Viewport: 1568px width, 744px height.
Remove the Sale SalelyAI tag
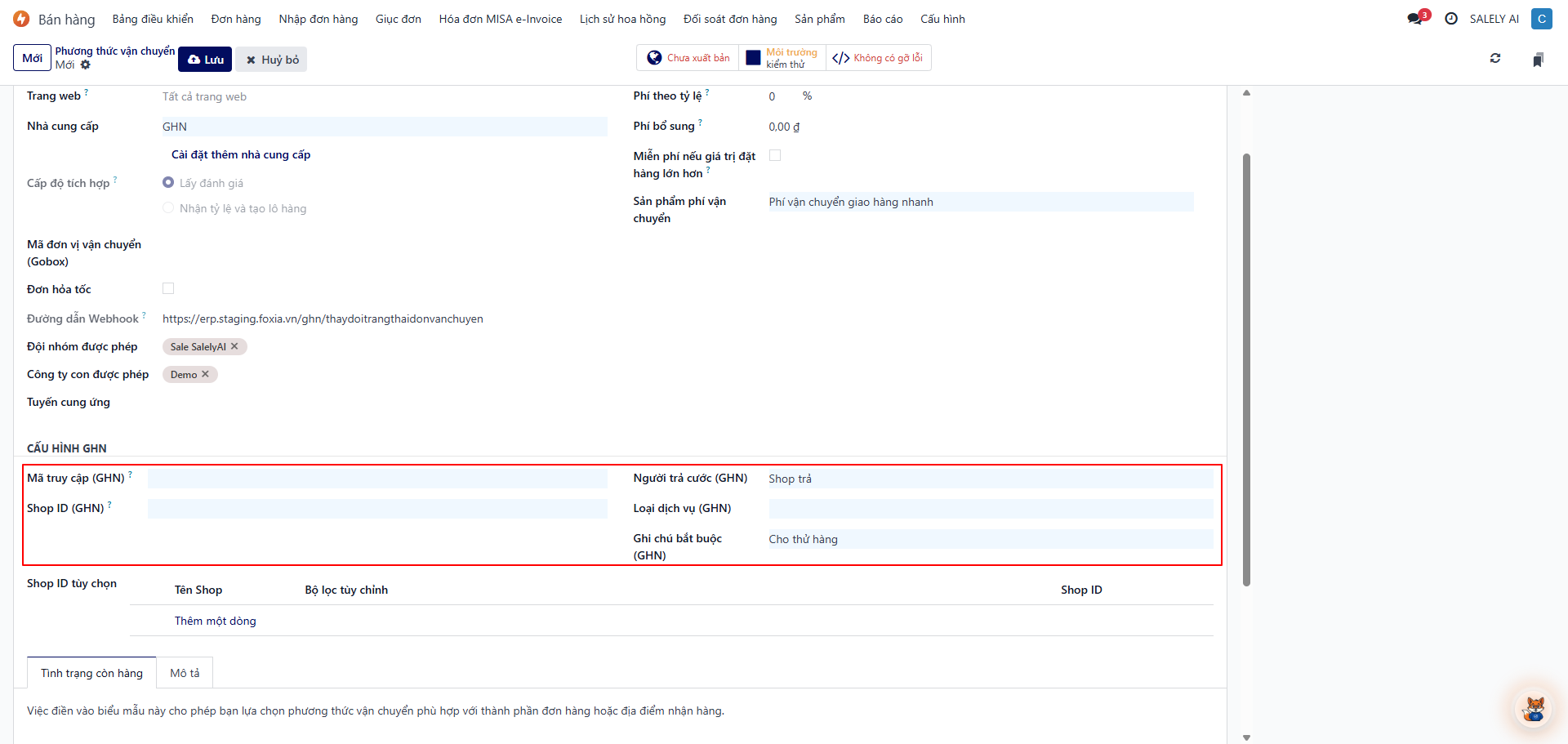[x=234, y=346]
